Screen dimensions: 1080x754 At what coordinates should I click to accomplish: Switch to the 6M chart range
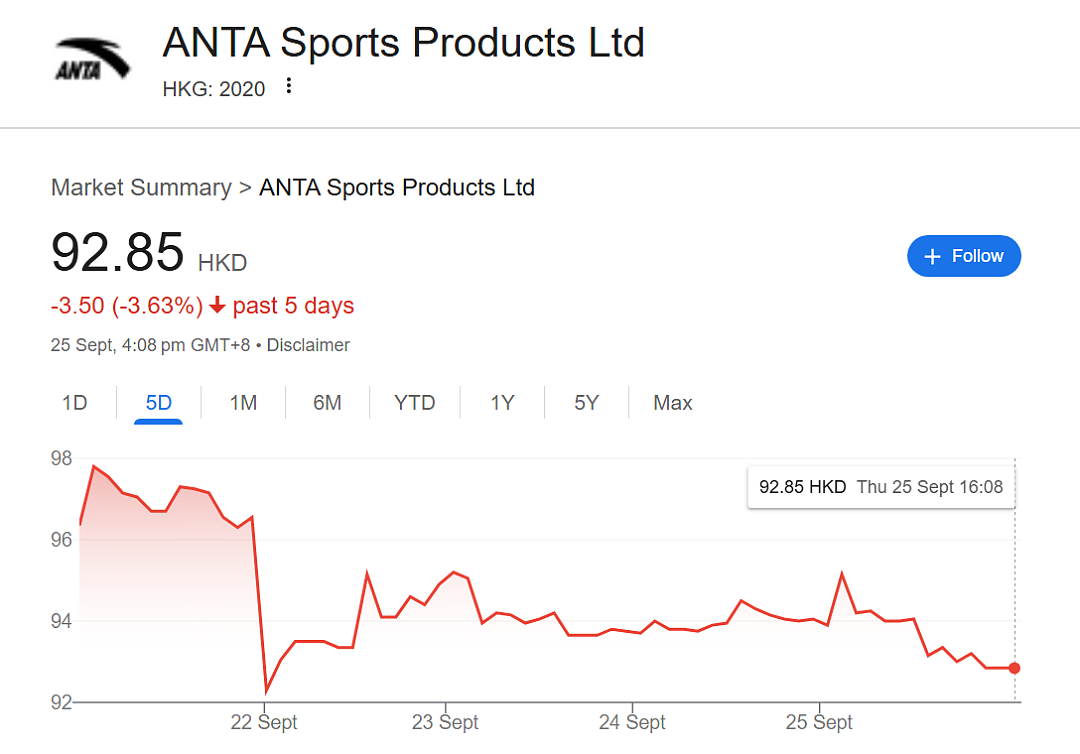(x=327, y=403)
